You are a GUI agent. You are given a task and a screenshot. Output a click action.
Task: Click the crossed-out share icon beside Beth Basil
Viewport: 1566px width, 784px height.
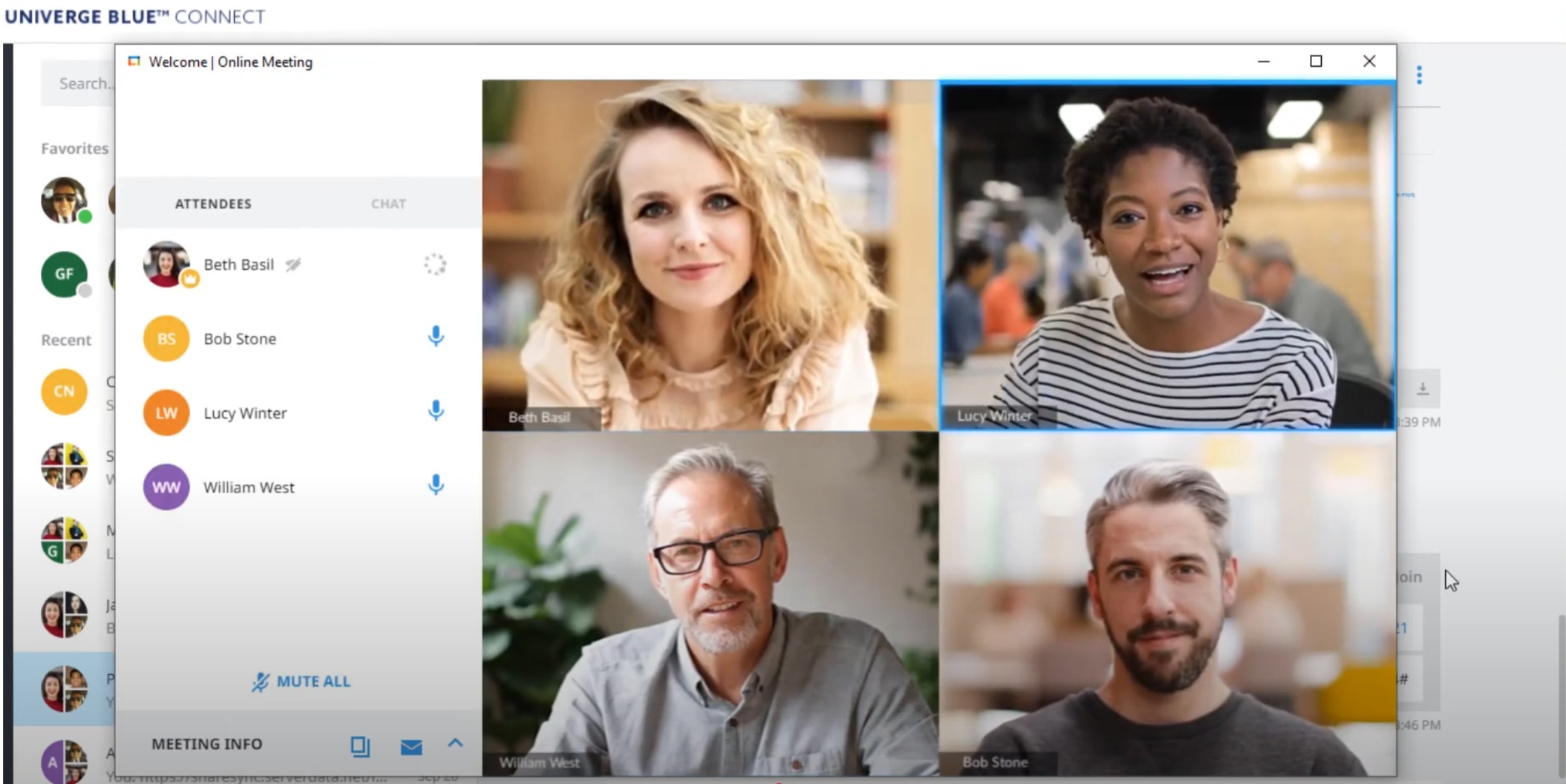(x=294, y=264)
